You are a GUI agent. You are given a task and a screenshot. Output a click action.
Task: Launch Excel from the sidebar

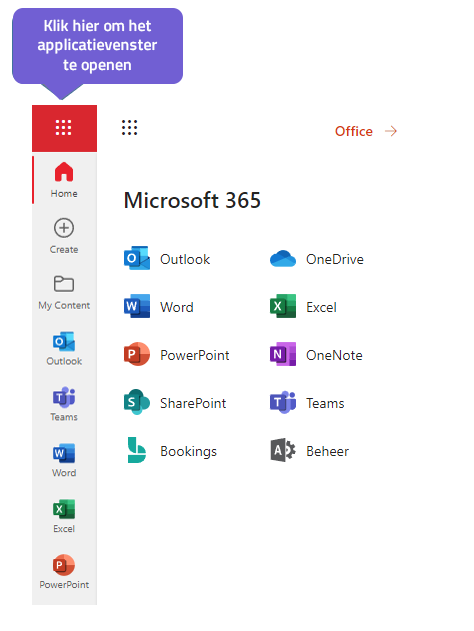64,516
